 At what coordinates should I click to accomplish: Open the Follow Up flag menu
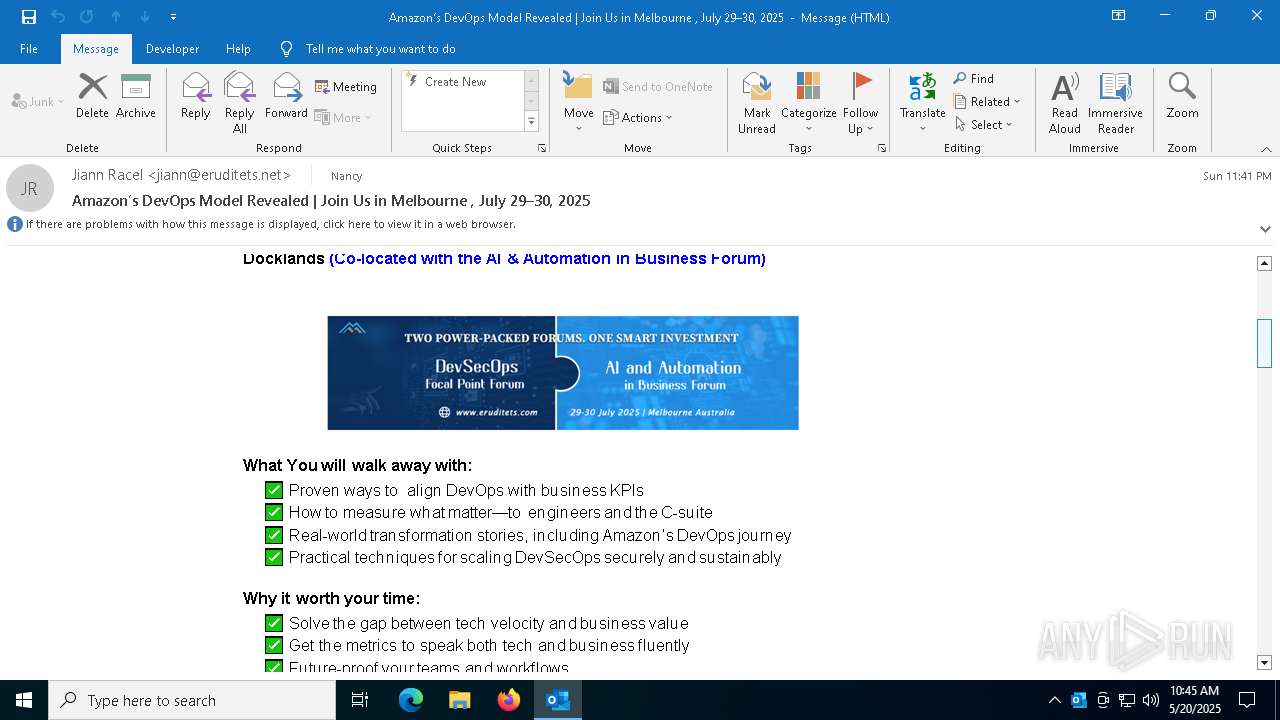pyautogui.click(x=860, y=103)
